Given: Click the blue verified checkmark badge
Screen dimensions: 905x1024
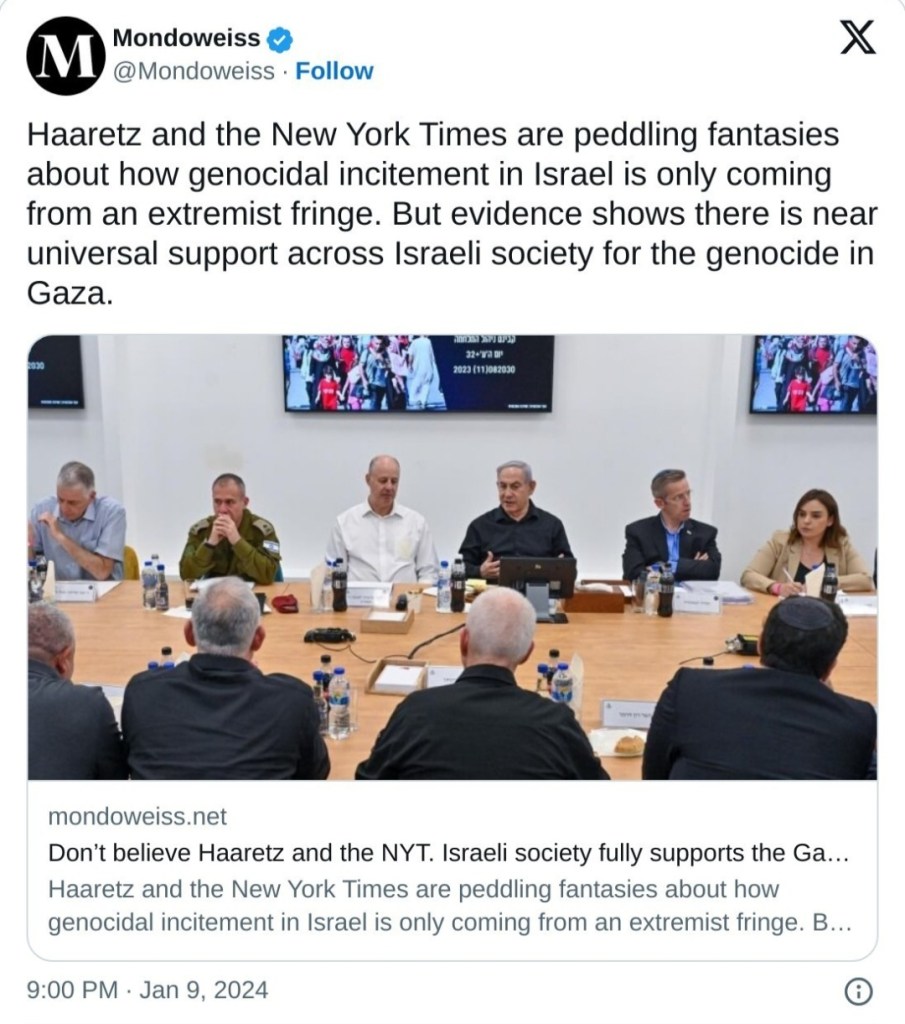Looking at the screenshot, I should tap(281, 39).
